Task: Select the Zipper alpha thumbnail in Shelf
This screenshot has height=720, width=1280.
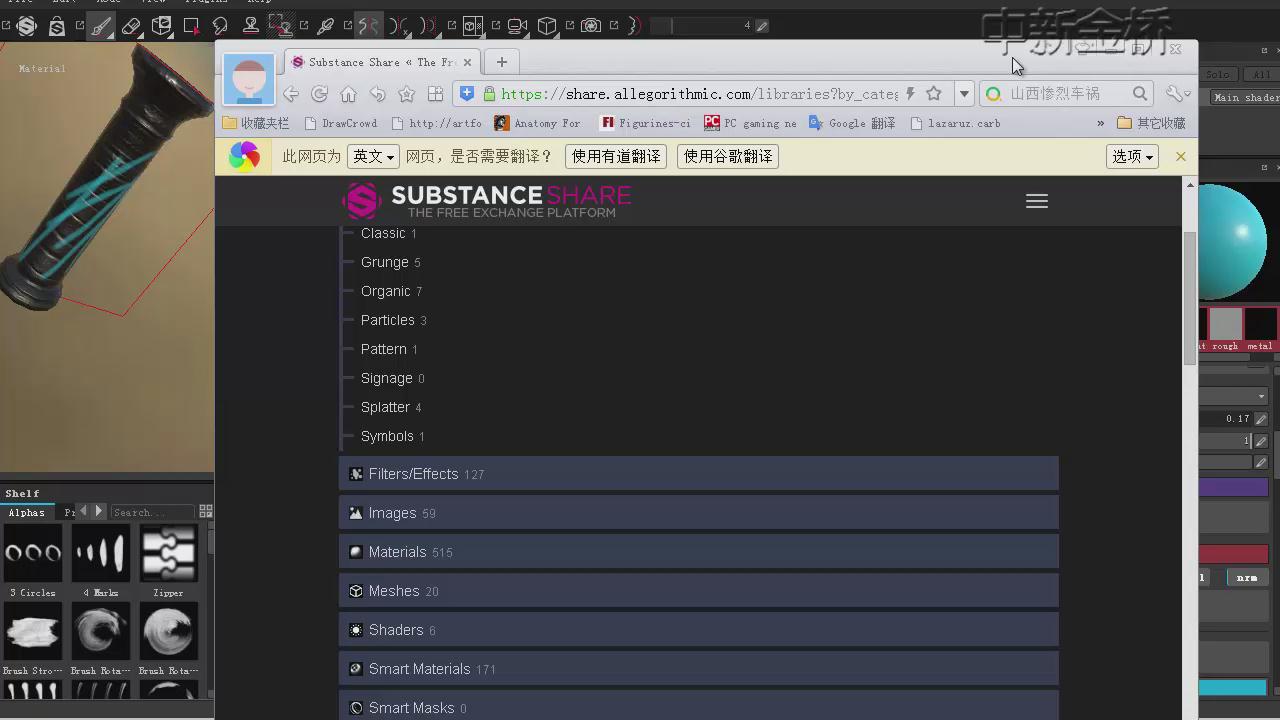Action: coord(168,553)
